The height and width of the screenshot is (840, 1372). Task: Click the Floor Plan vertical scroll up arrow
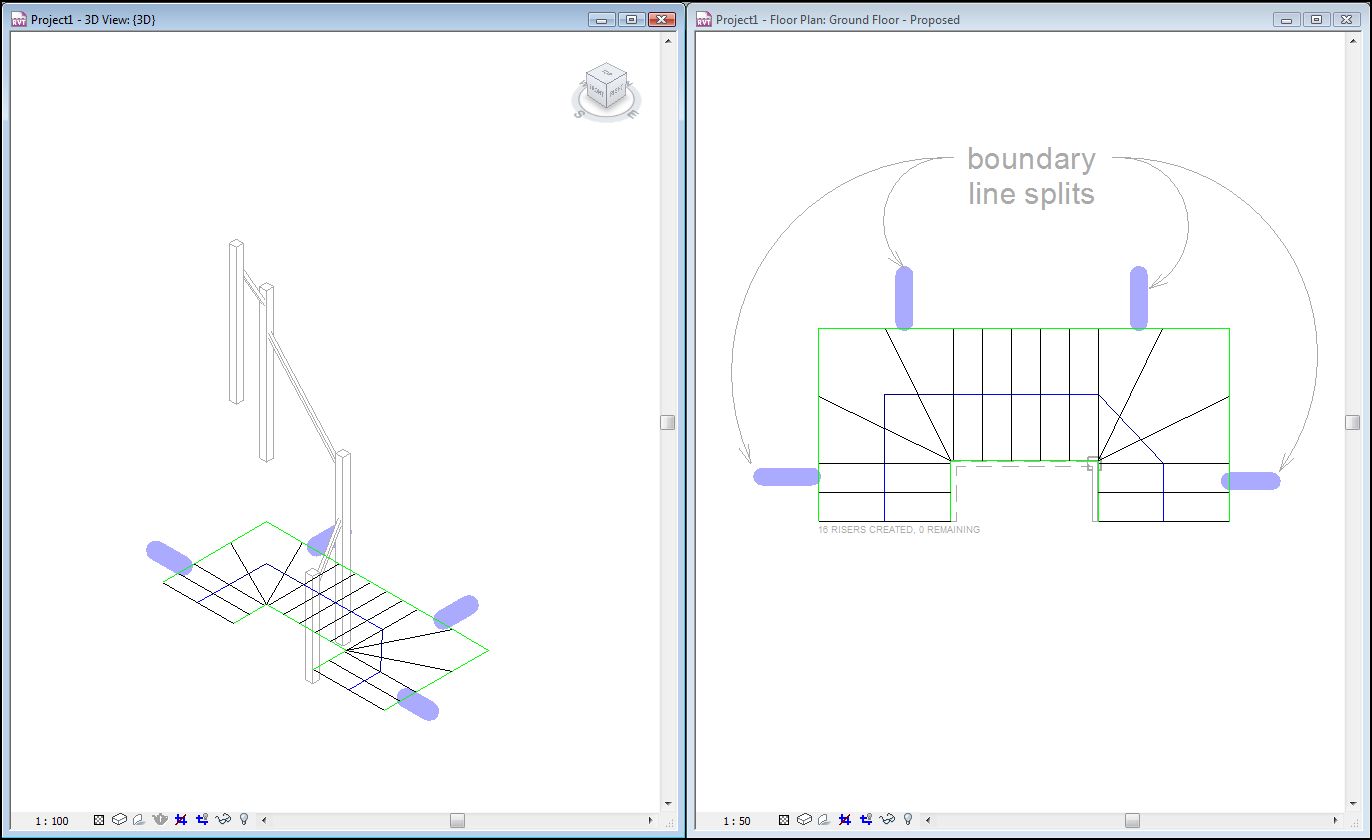(1353, 42)
